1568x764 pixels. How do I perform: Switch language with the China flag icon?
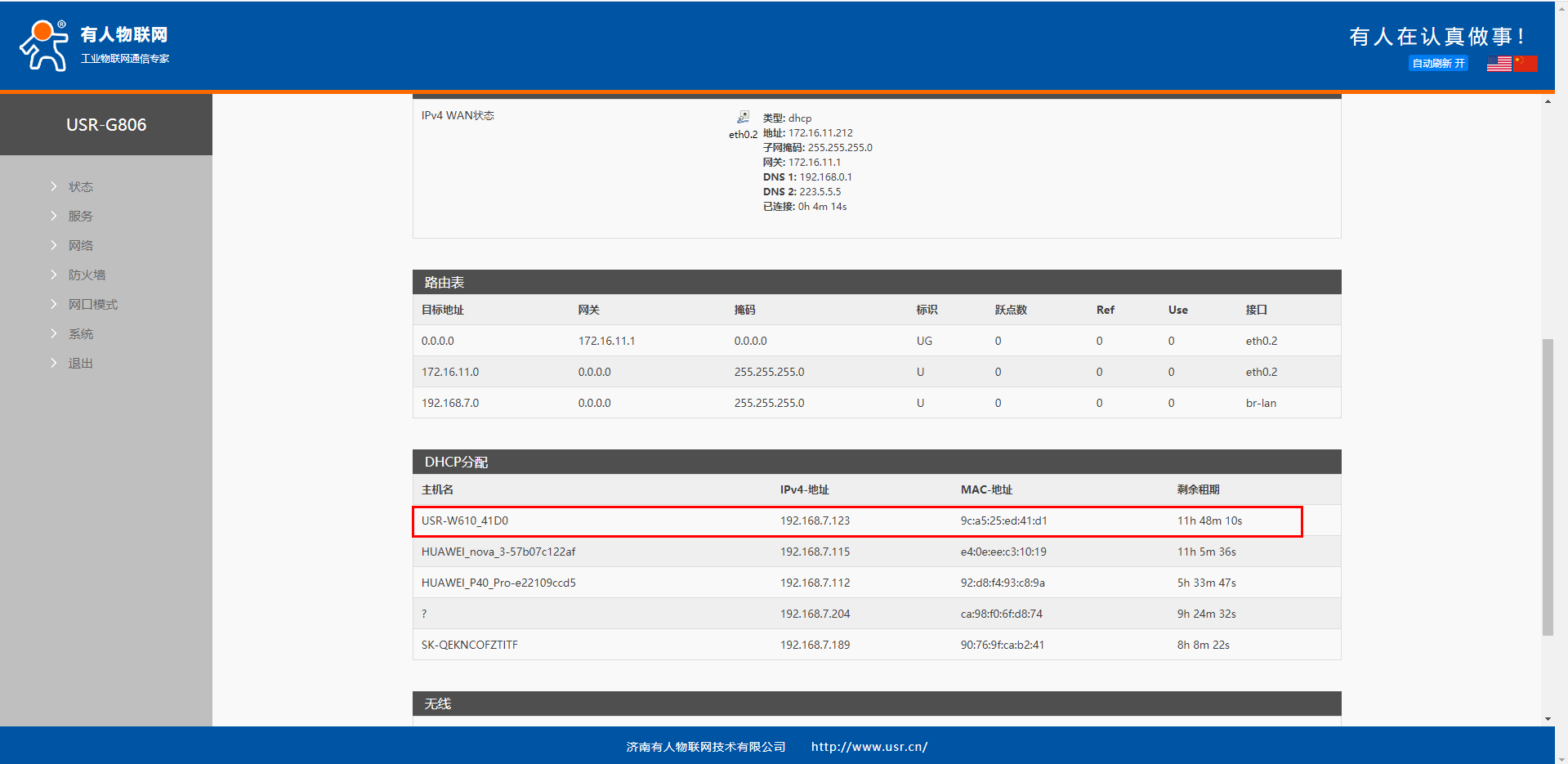tap(1525, 64)
